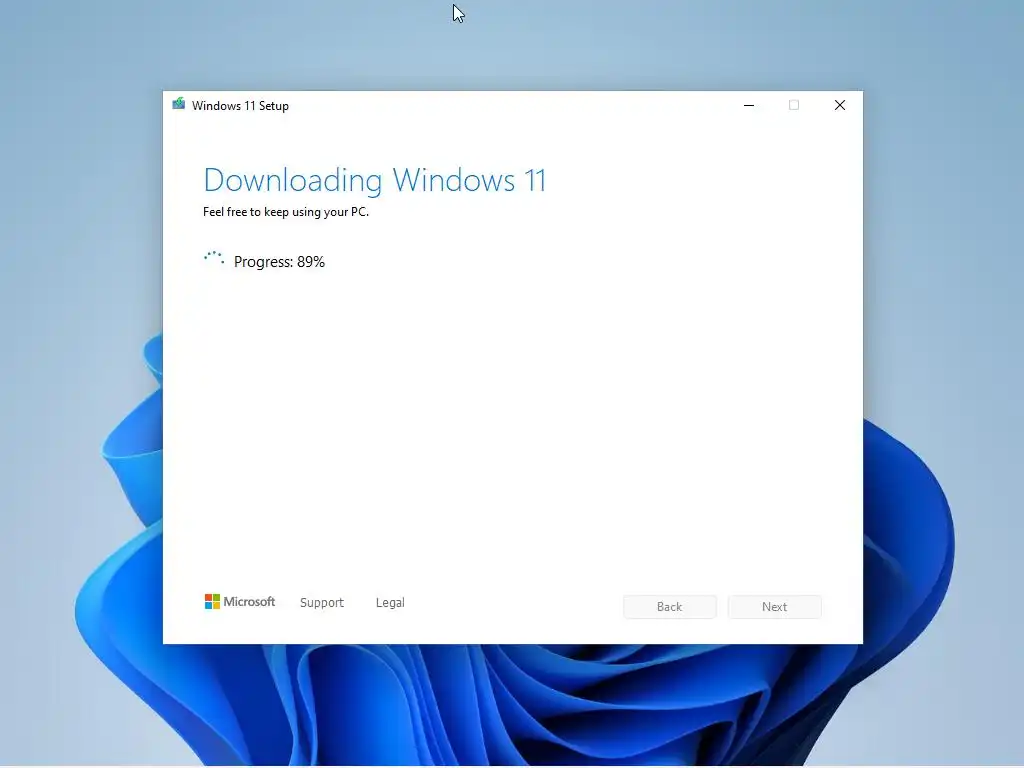Click the 'Progress: 89%' text
Image resolution: width=1024 pixels, height=768 pixels.
point(279,262)
